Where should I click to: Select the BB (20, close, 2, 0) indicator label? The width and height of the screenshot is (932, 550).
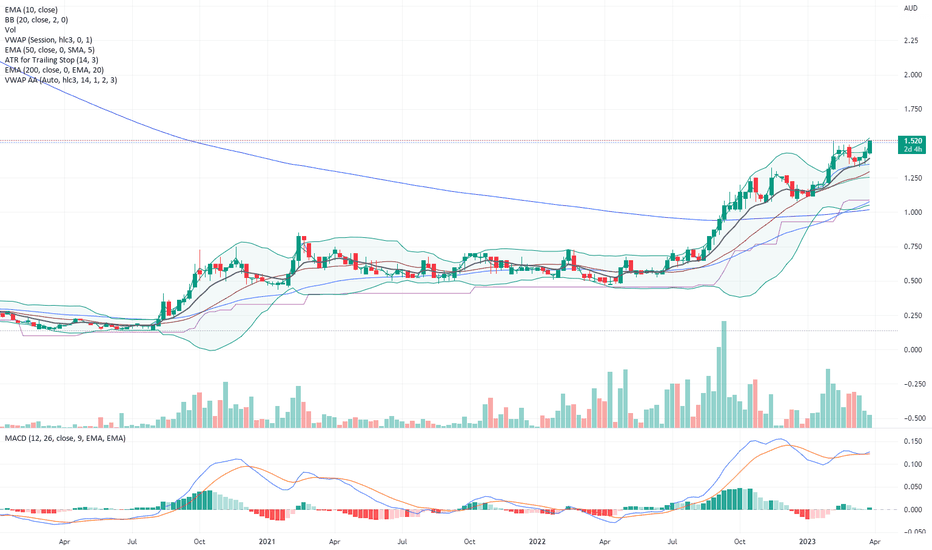(36, 20)
